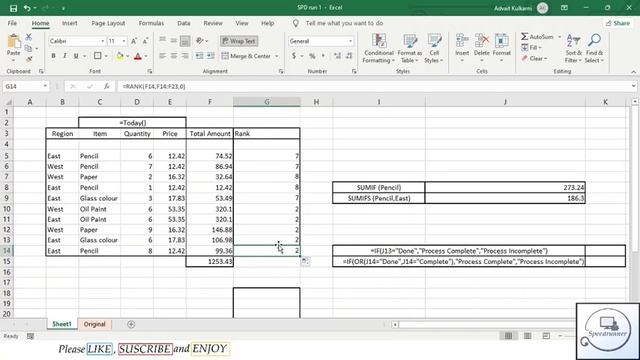Click Auto Fill Options icon near G15
Screen dimensions: 640x360
point(305,261)
